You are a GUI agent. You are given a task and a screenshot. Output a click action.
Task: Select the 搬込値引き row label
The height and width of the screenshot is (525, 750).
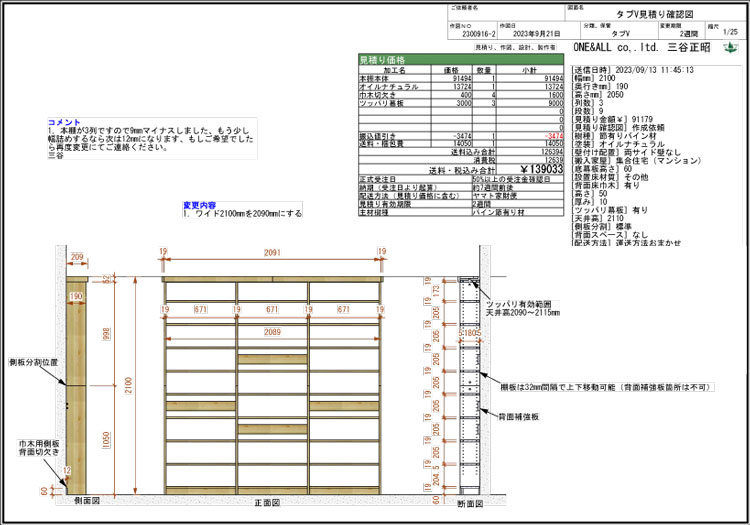(377, 136)
